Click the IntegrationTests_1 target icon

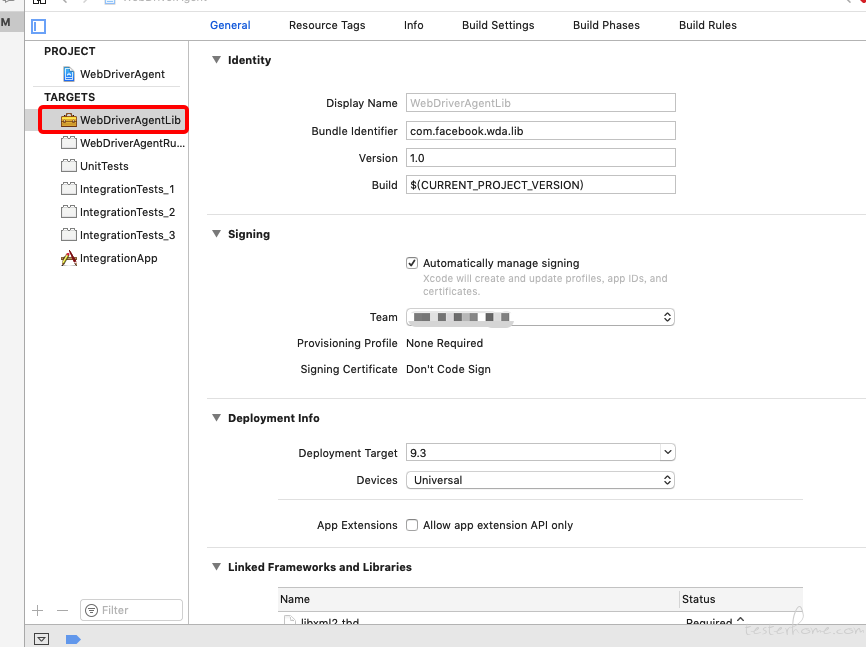point(69,189)
